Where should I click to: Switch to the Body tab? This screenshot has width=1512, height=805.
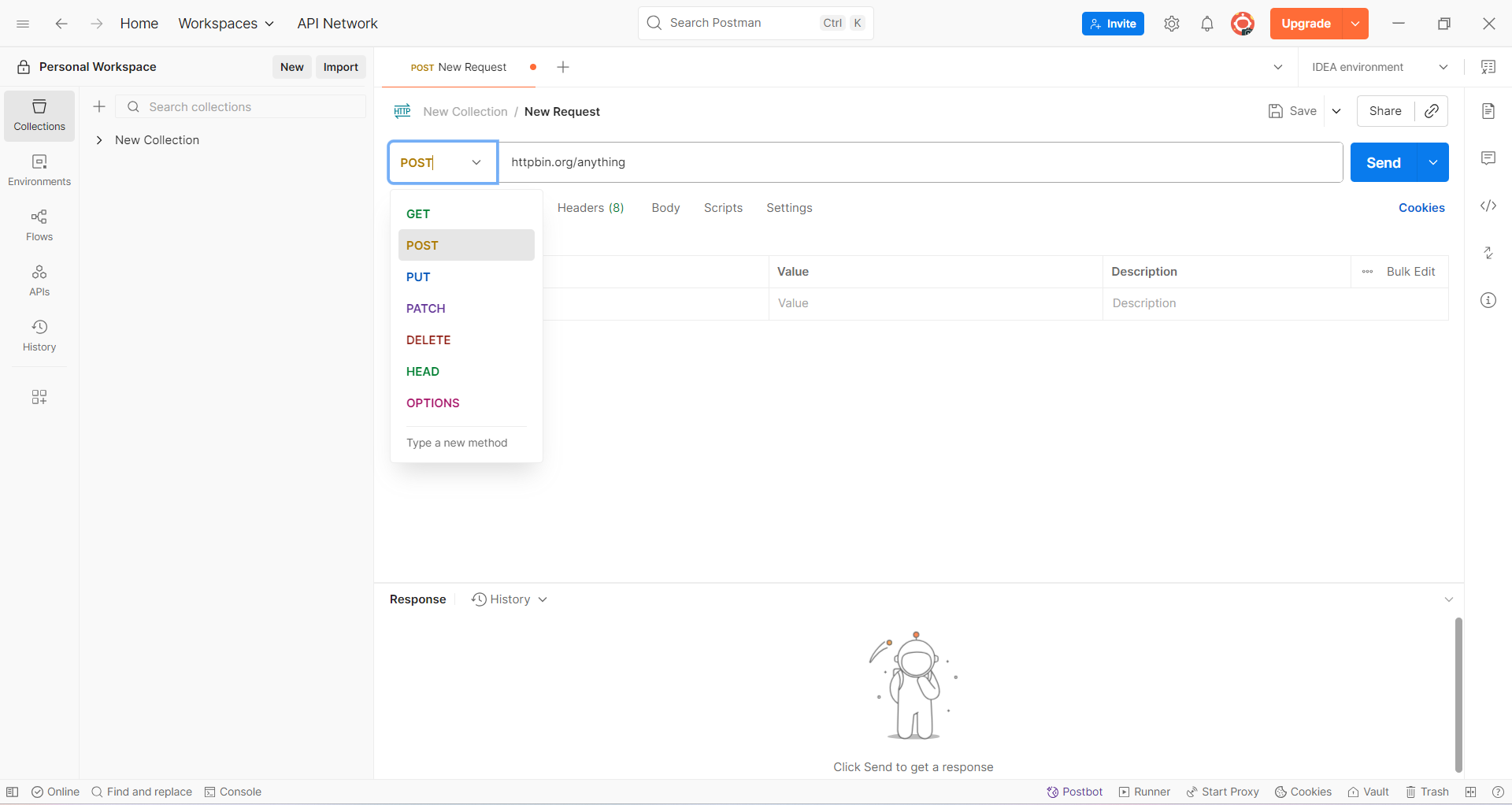tap(665, 207)
